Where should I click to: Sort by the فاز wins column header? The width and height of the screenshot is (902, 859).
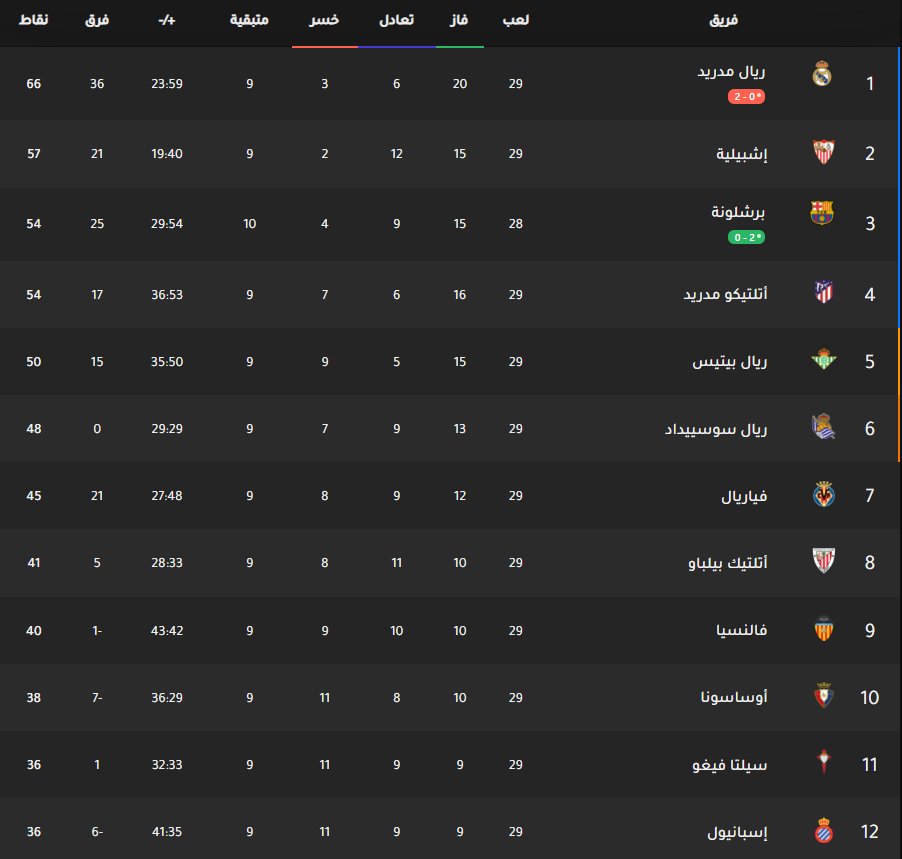click(459, 20)
